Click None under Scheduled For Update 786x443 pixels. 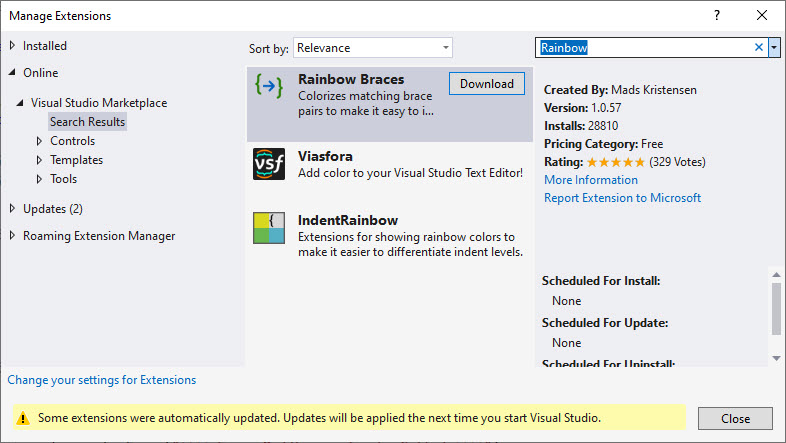click(x=566, y=343)
